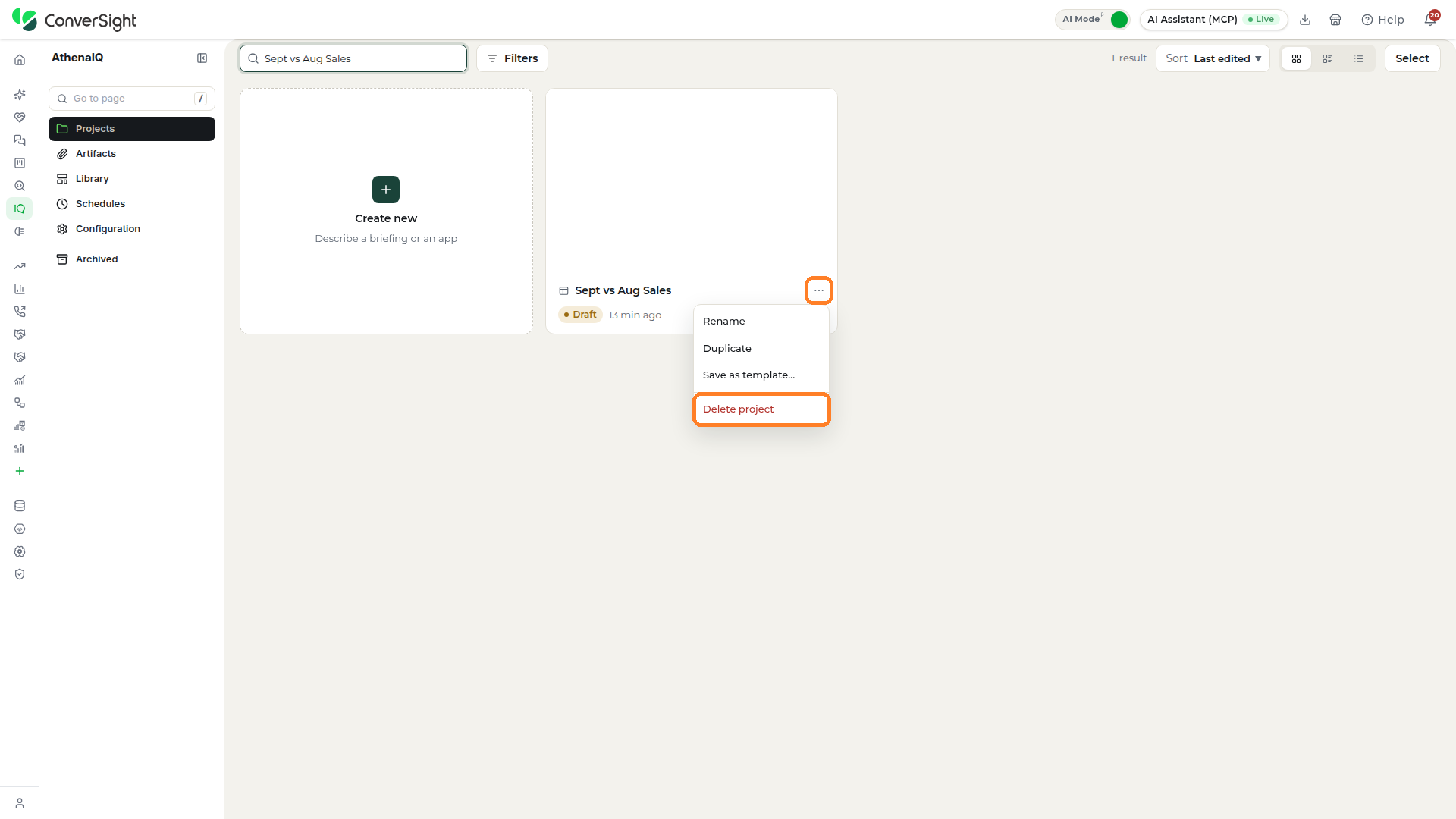The height and width of the screenshot is (819, 1456).
Task: Switch to detailed card list view
Action: pos(1327,58)
